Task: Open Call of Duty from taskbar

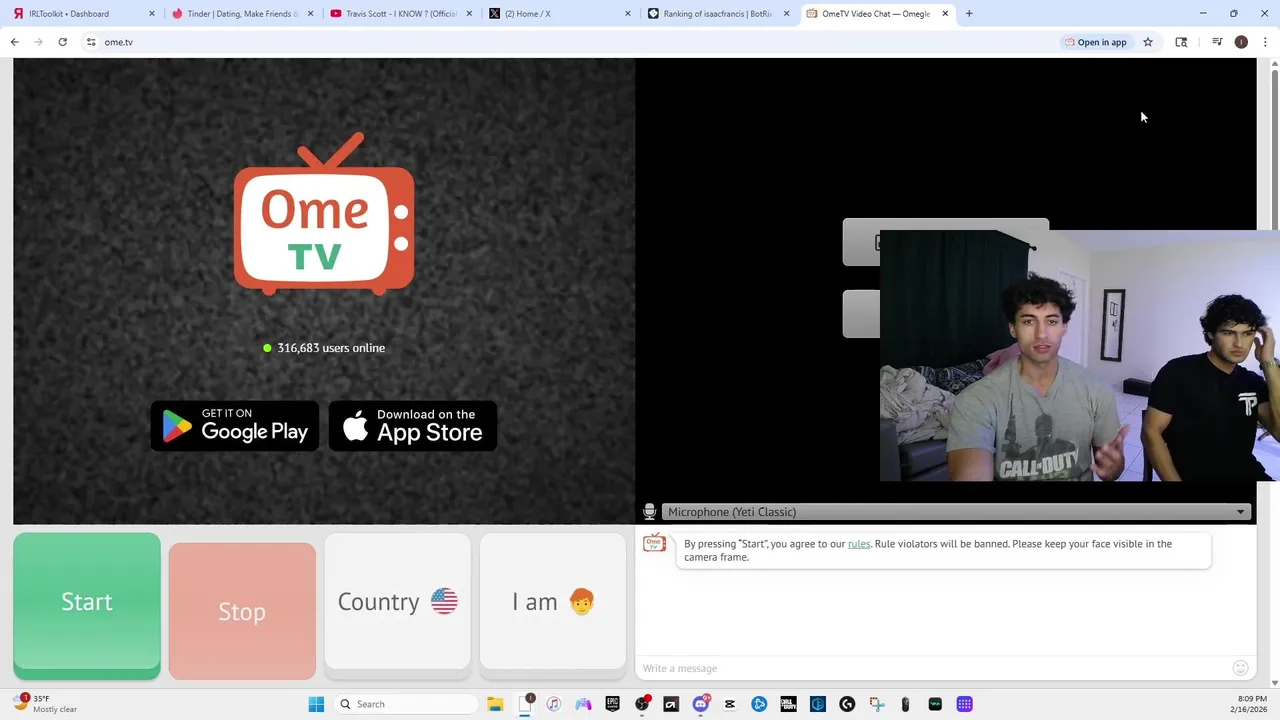Action: tap(788, 704)
